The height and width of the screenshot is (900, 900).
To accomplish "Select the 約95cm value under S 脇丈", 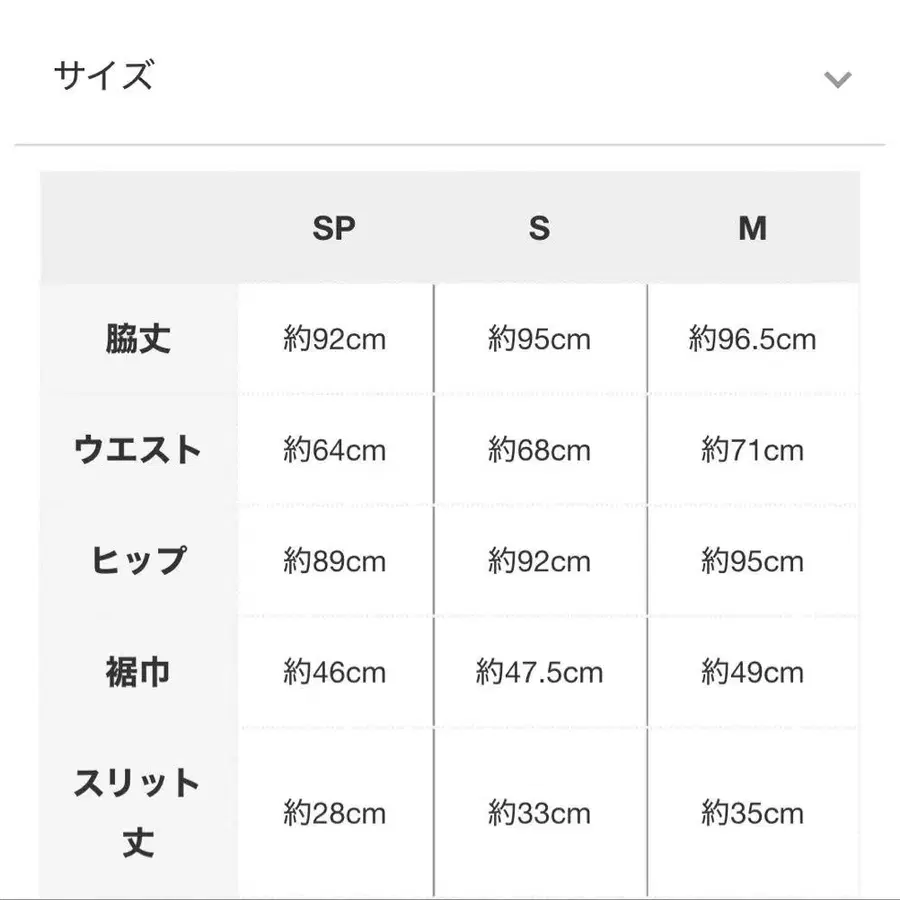I will pyautogui.click(x=540, y=340).
